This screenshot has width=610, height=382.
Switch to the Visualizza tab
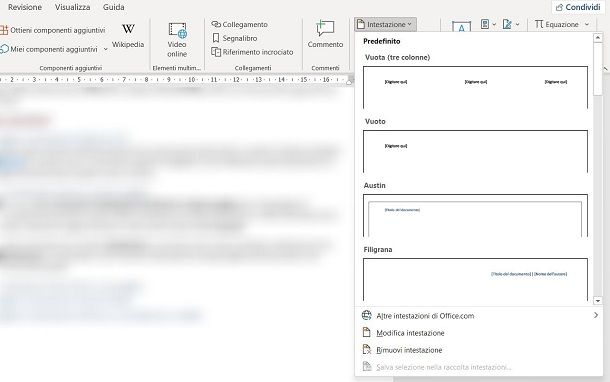72,7
